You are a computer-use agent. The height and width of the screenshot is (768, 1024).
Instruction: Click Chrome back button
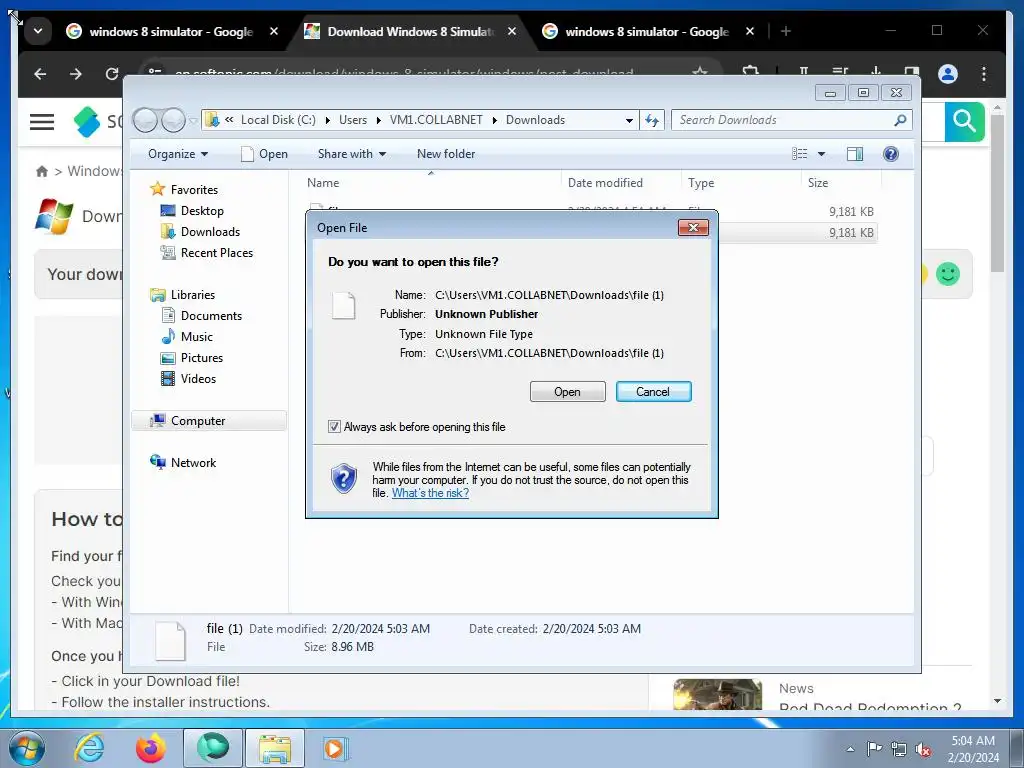tap(40, 74)
